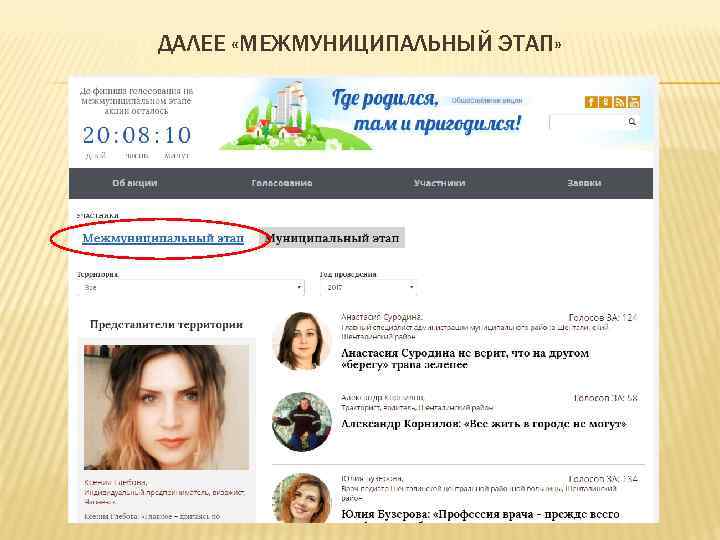
Task: Open Anastasia Surodina's article headline
Action: point(465,359)
